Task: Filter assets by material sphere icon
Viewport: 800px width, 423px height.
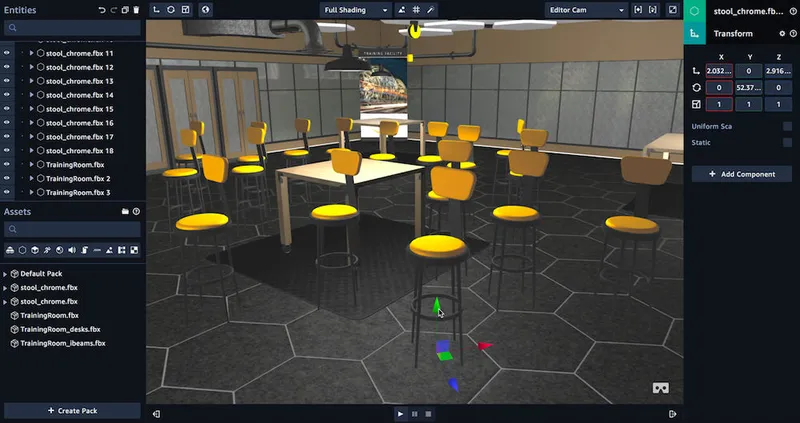Action: [x=59, y=250]
